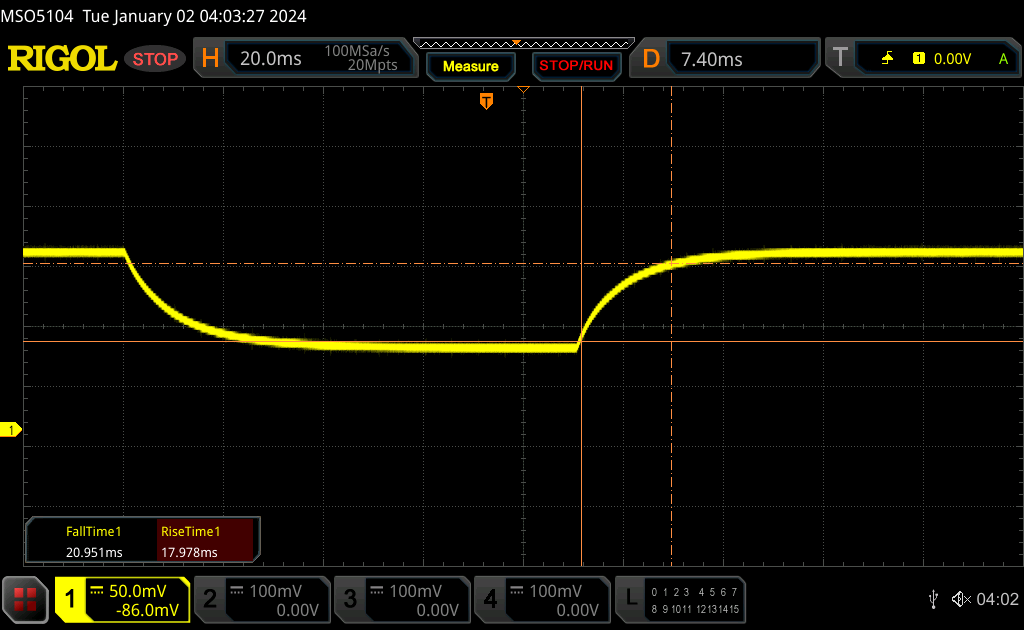1024x630 pixels.
Task: Click the red STOP status indicator
Action: tap(155, 59)
